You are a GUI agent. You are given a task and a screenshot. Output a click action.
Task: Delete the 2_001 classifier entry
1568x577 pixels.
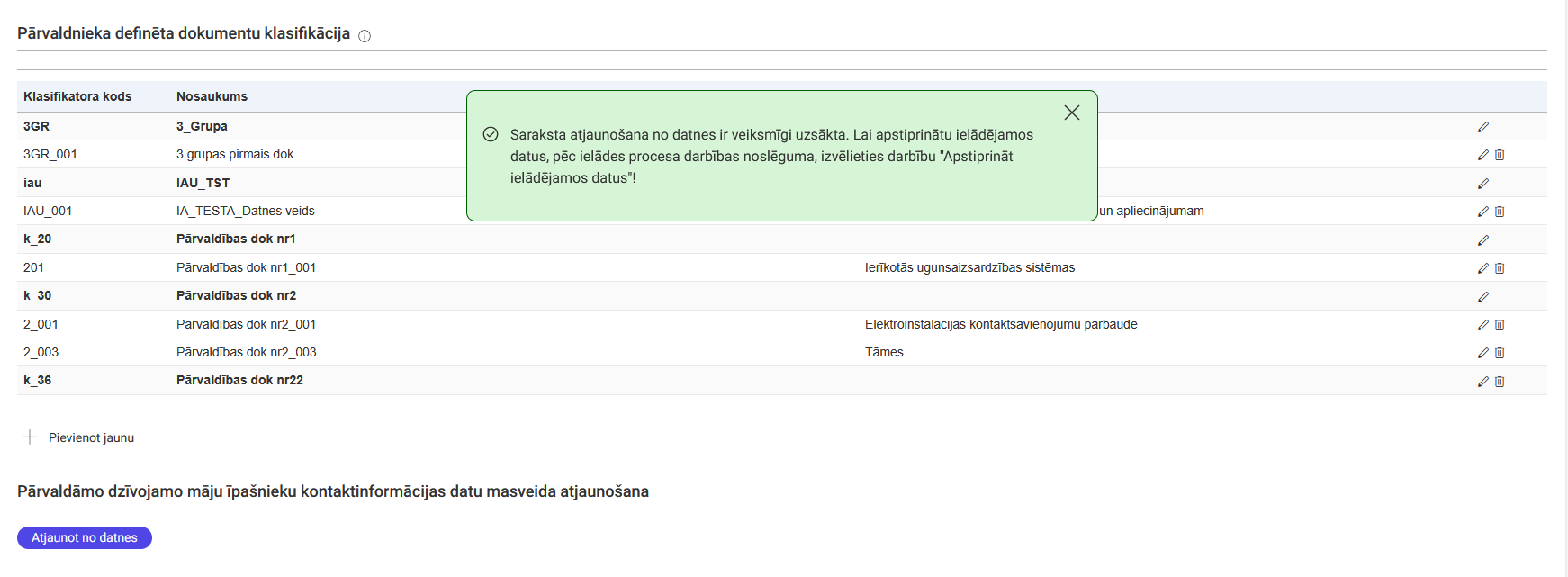tap(1500, 325)
